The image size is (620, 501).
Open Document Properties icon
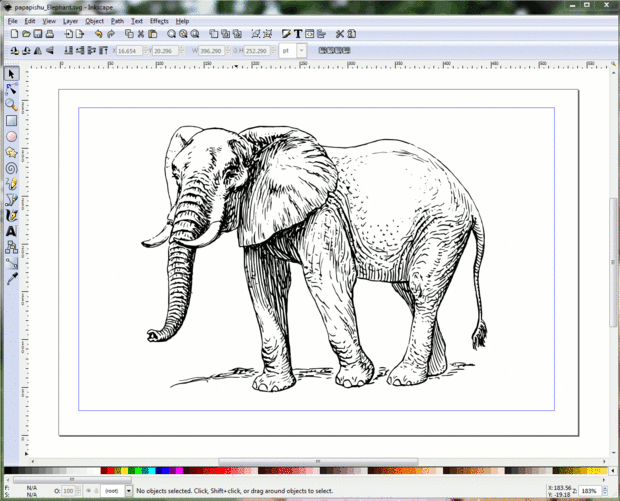click(352, 34)
